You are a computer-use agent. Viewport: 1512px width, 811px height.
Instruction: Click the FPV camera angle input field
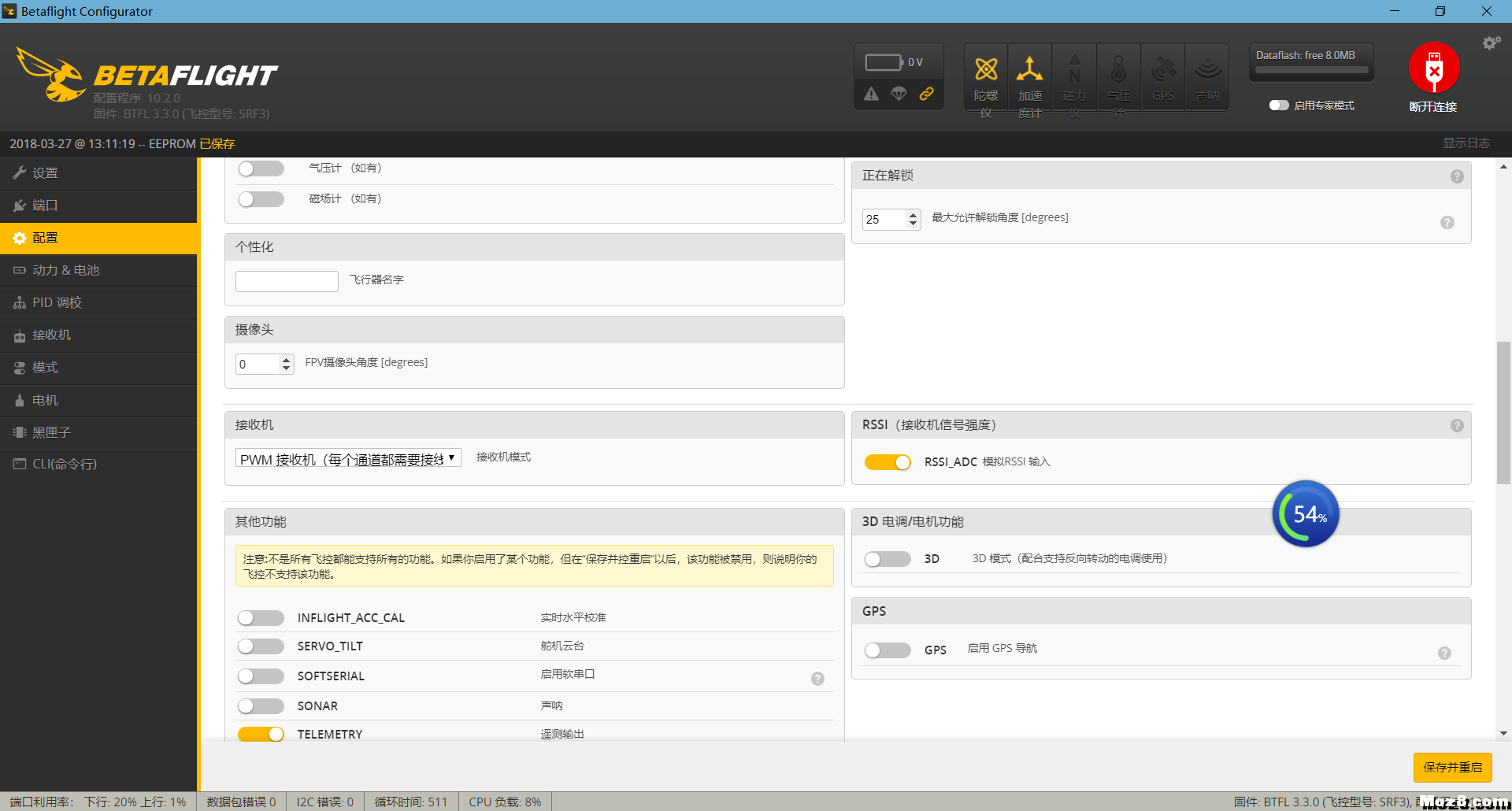click(258, 364)
